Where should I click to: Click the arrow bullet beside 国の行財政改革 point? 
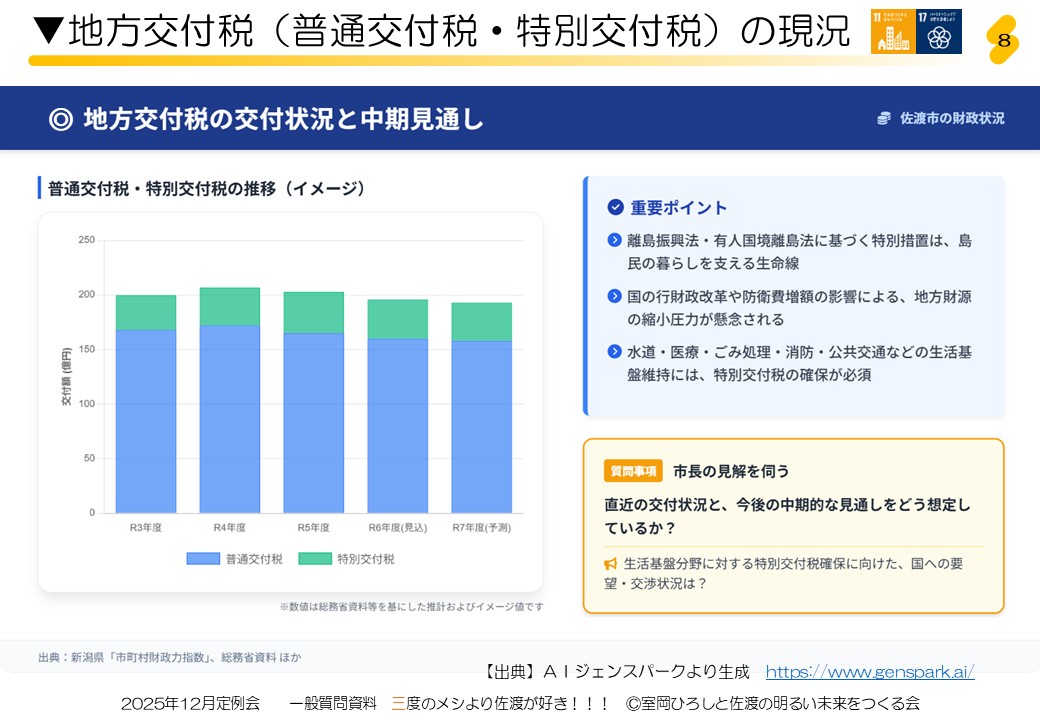click(x=615, y=297)
